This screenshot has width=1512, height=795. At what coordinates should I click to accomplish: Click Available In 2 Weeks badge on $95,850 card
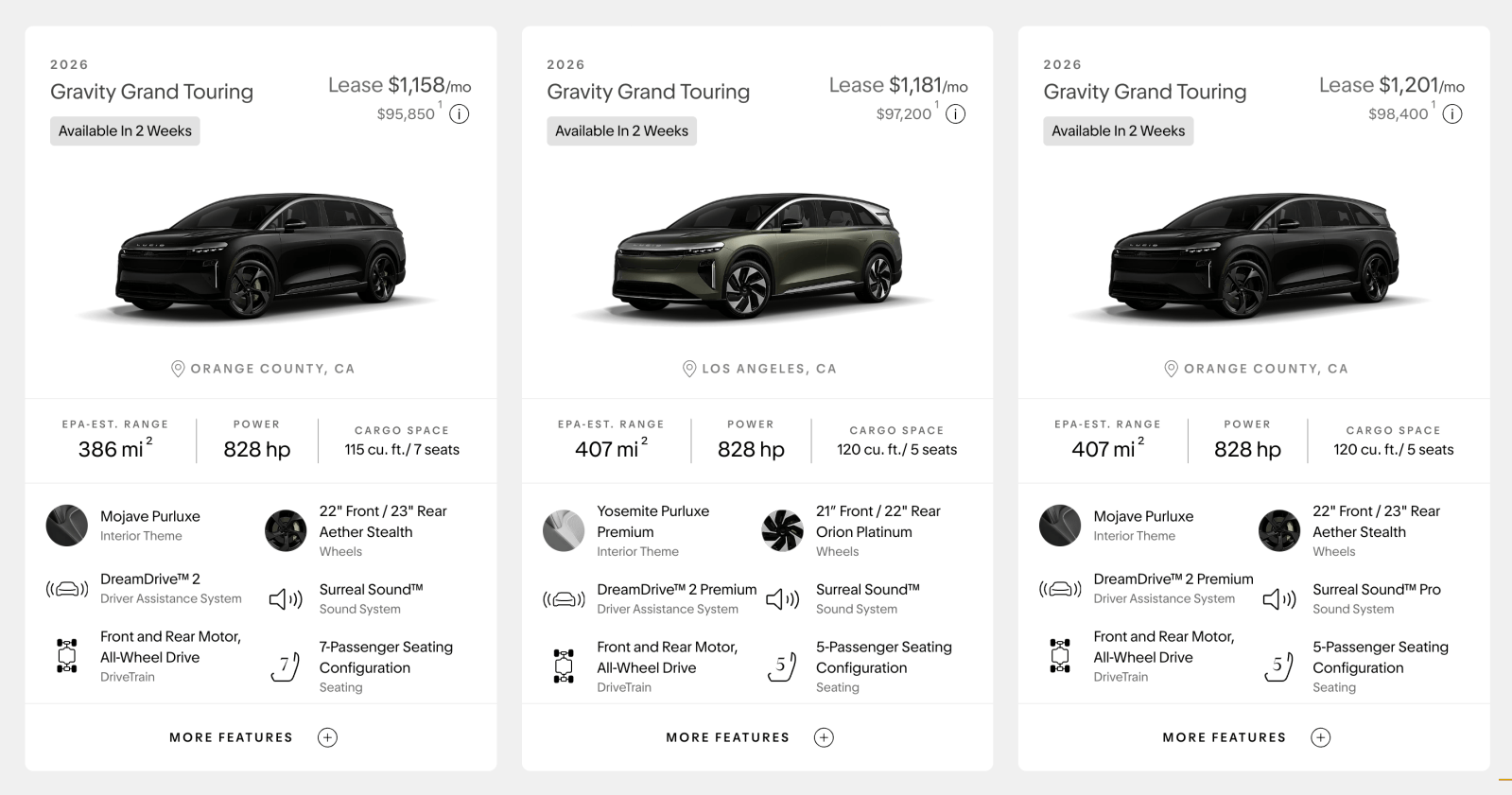(x=125, y=131)
